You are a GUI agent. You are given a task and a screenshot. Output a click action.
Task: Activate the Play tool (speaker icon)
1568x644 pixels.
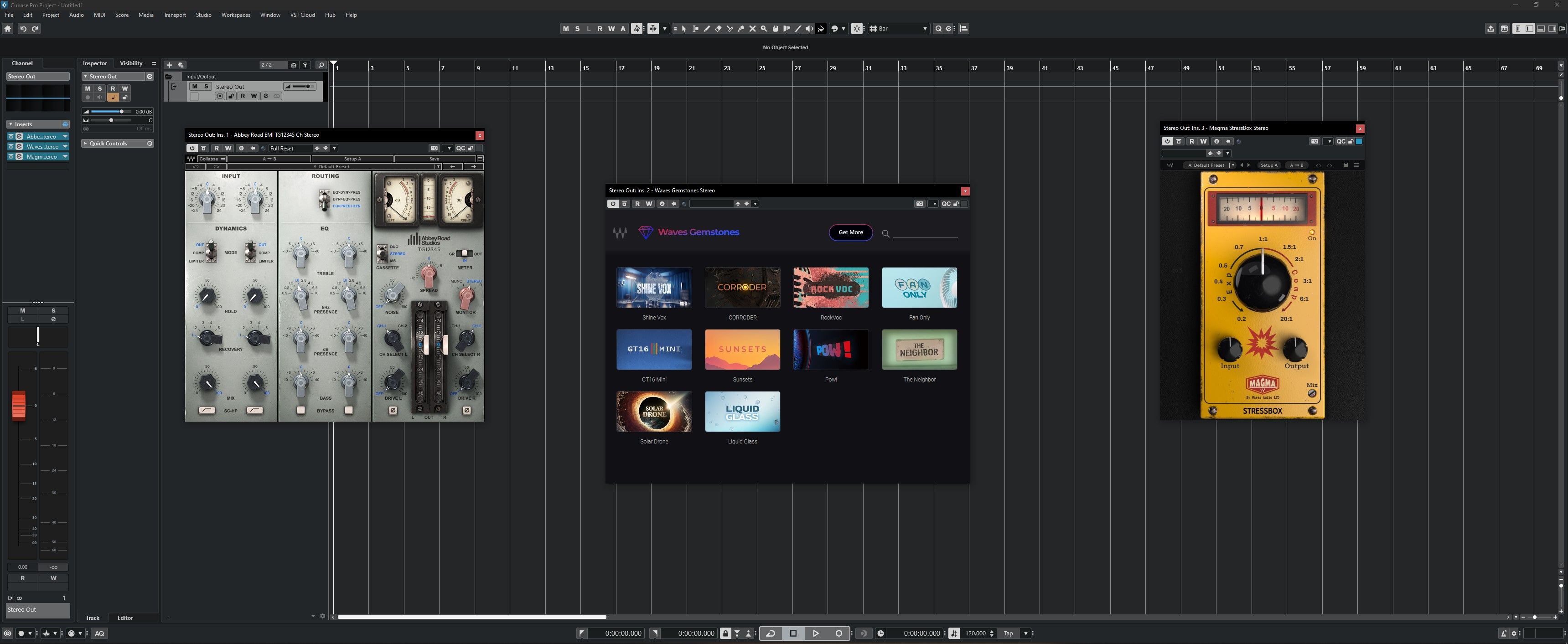[x=809, y=28]
